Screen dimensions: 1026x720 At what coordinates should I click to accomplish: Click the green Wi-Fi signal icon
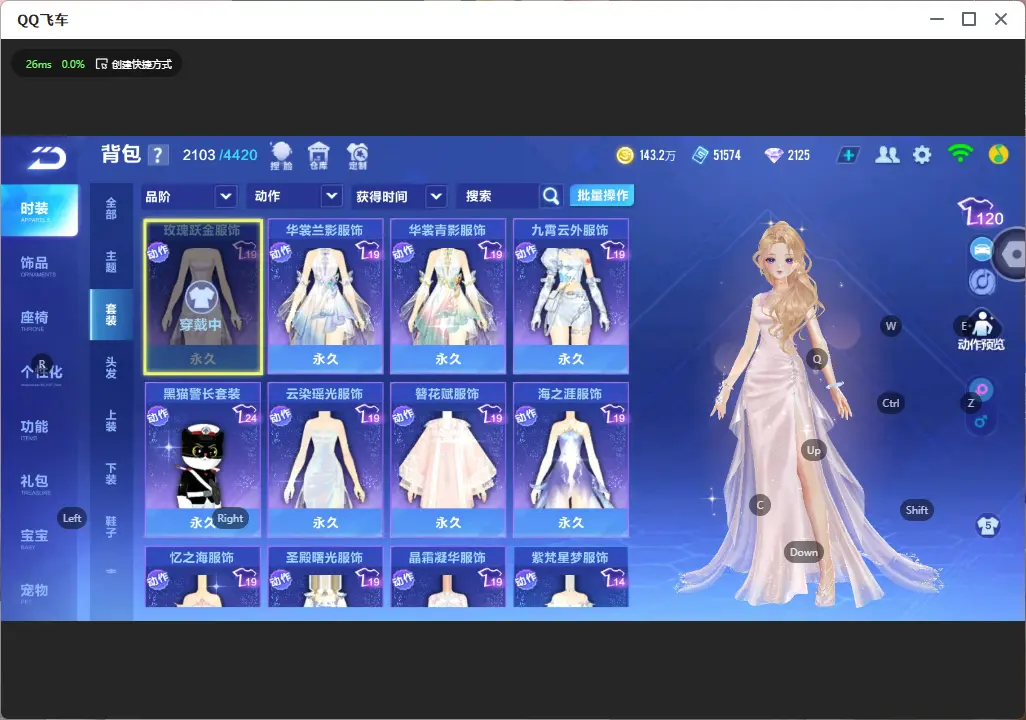point(960,154)
